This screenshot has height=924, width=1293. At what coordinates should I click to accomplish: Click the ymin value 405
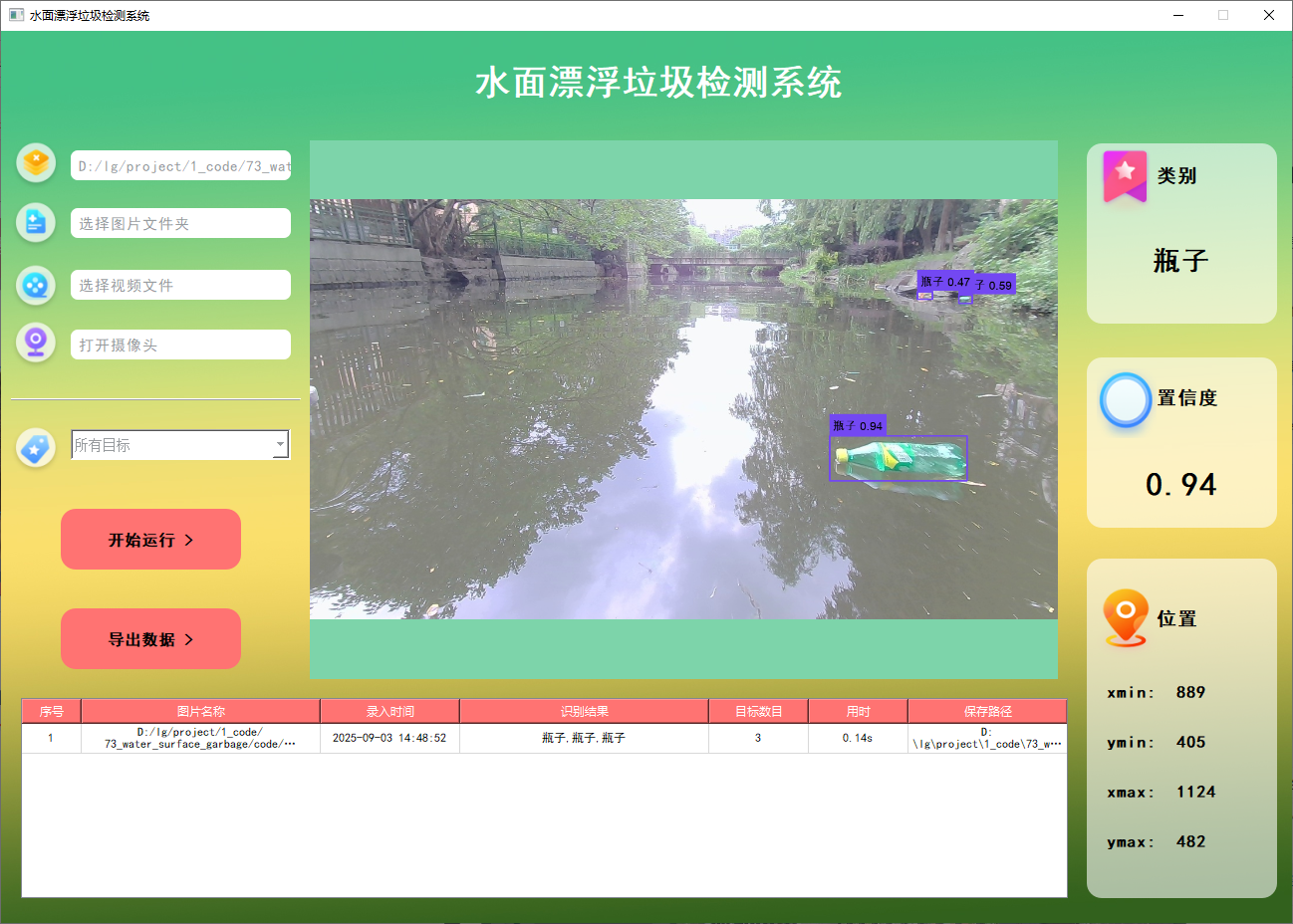click(x=1190, y=742)
